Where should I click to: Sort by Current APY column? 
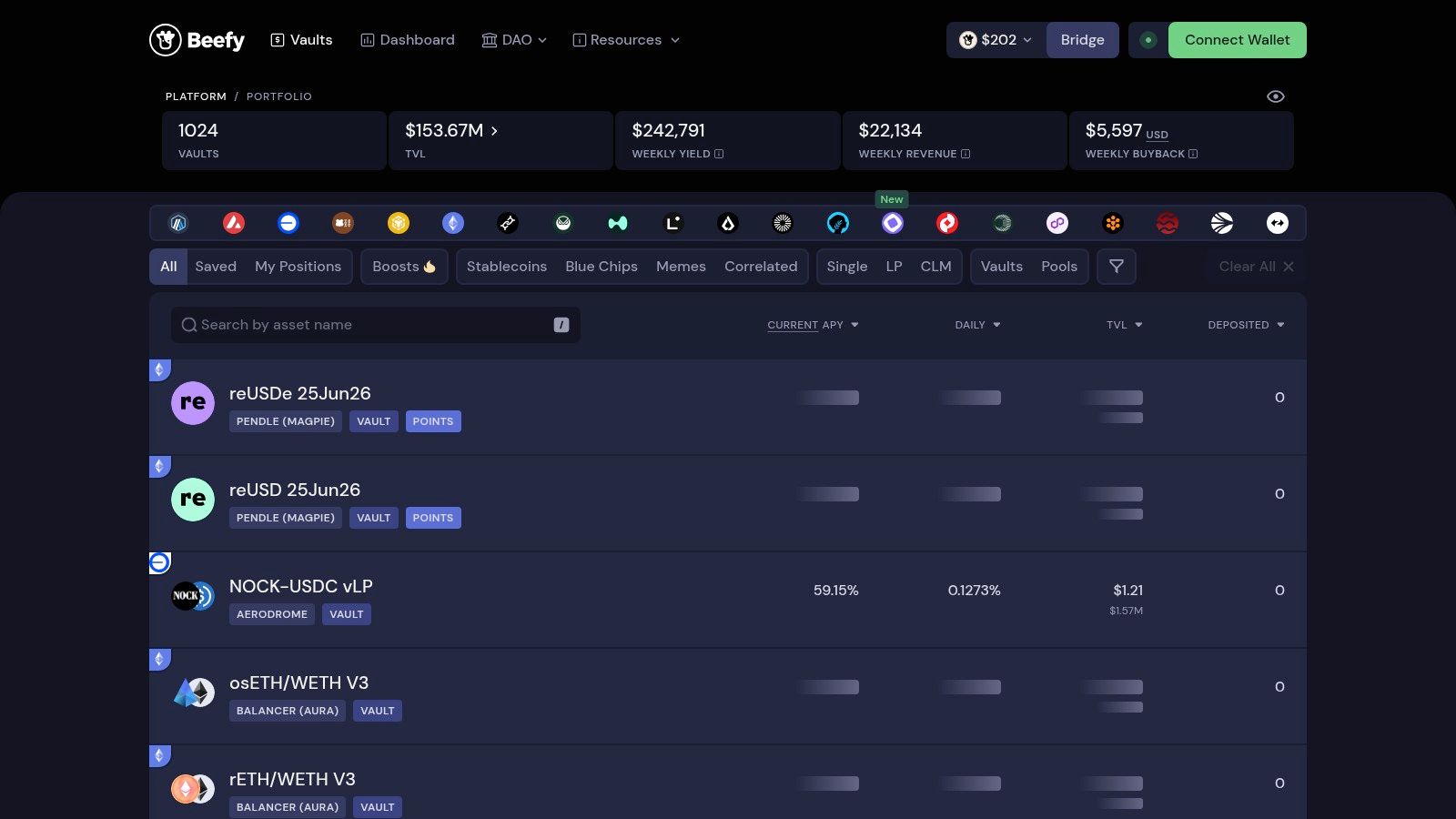click(x=813, y=325)
